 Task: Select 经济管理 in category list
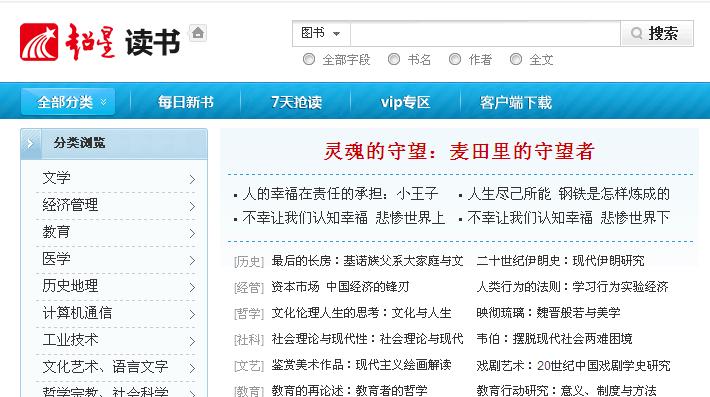pos(70,205)
